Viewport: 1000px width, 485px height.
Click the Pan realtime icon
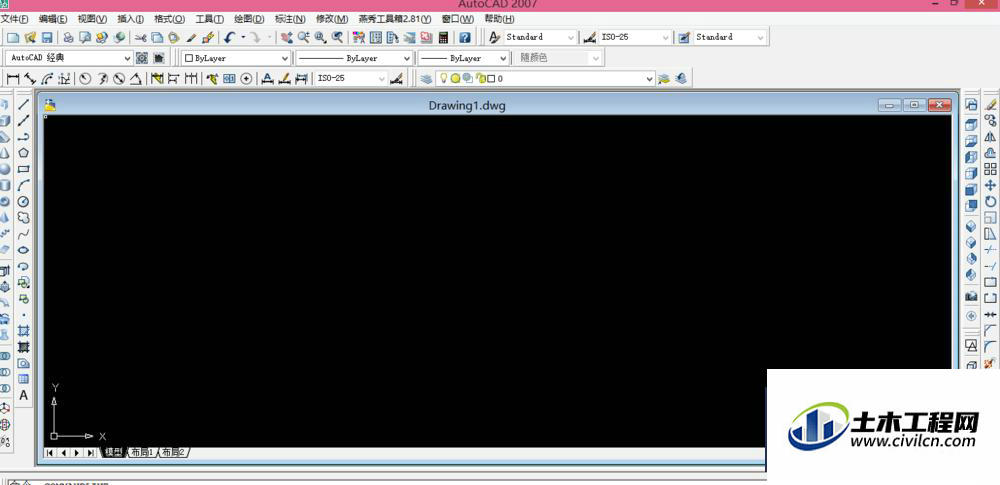tap(287, 38)
